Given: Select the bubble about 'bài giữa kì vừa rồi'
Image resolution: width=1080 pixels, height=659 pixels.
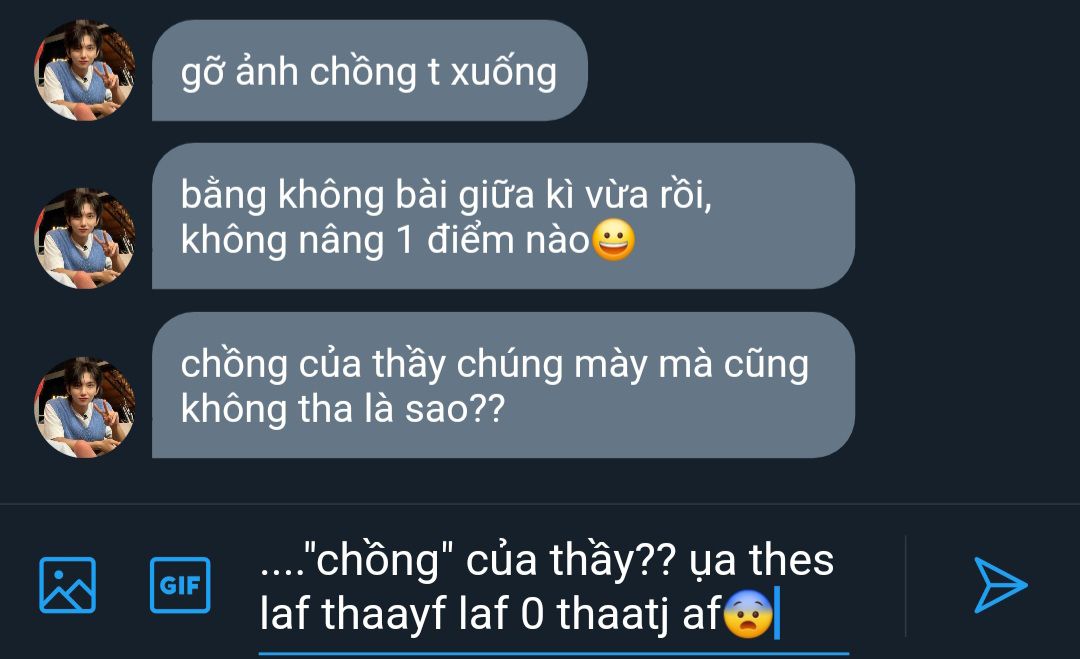Looking at the screenshot, I should (x=503, y=216).
